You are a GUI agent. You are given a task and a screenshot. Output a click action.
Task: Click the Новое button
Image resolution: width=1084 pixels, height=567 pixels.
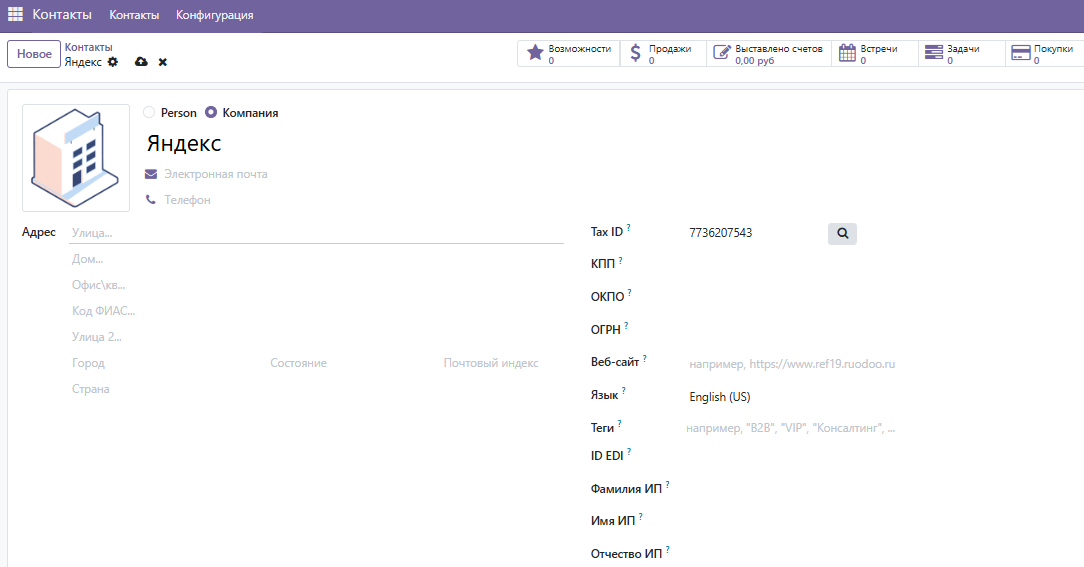(x=34, y=54)
